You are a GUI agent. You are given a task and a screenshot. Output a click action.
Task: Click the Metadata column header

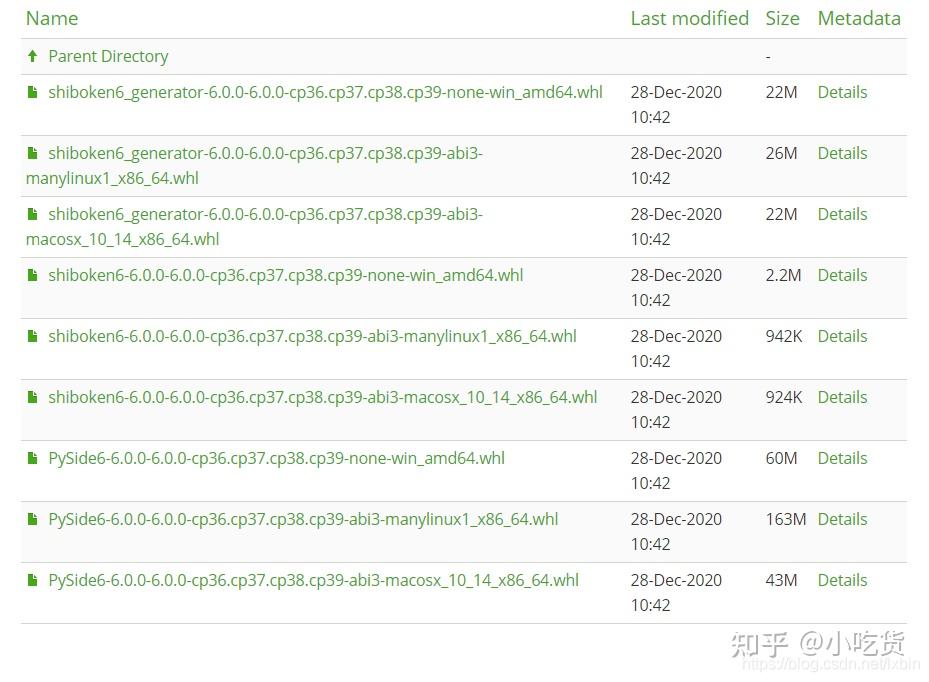[858, 18]
